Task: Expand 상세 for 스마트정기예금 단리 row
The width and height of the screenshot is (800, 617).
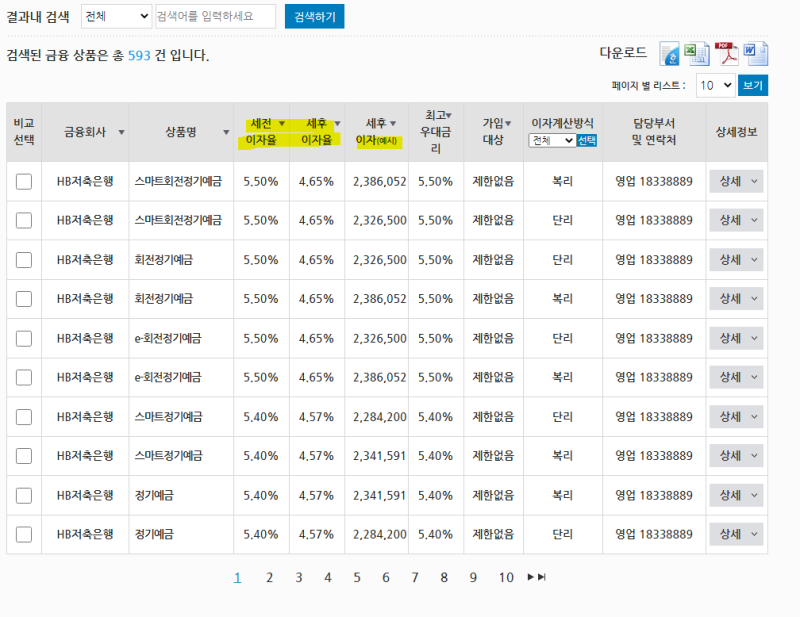Action: click(x=736, y=416)
